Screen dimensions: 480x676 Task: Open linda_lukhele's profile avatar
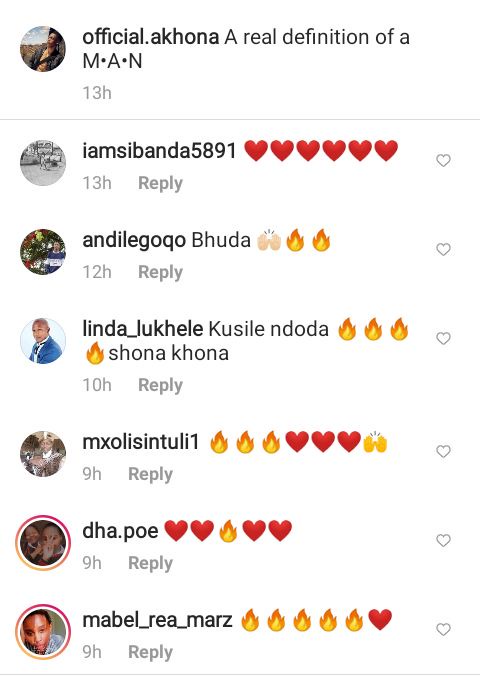43,341
